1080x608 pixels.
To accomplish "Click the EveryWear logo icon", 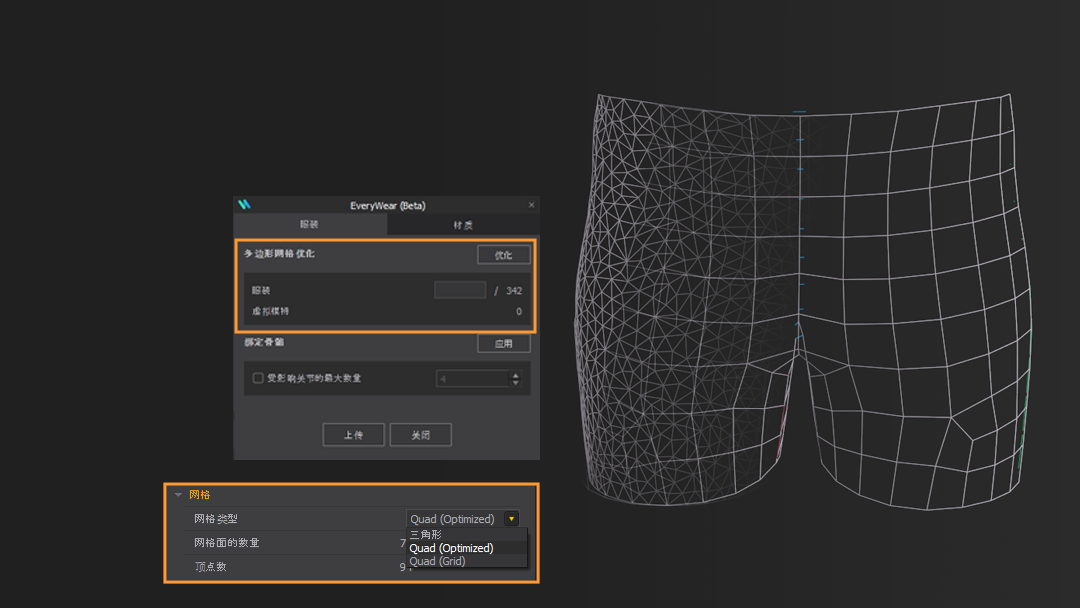I will point(245,202).
